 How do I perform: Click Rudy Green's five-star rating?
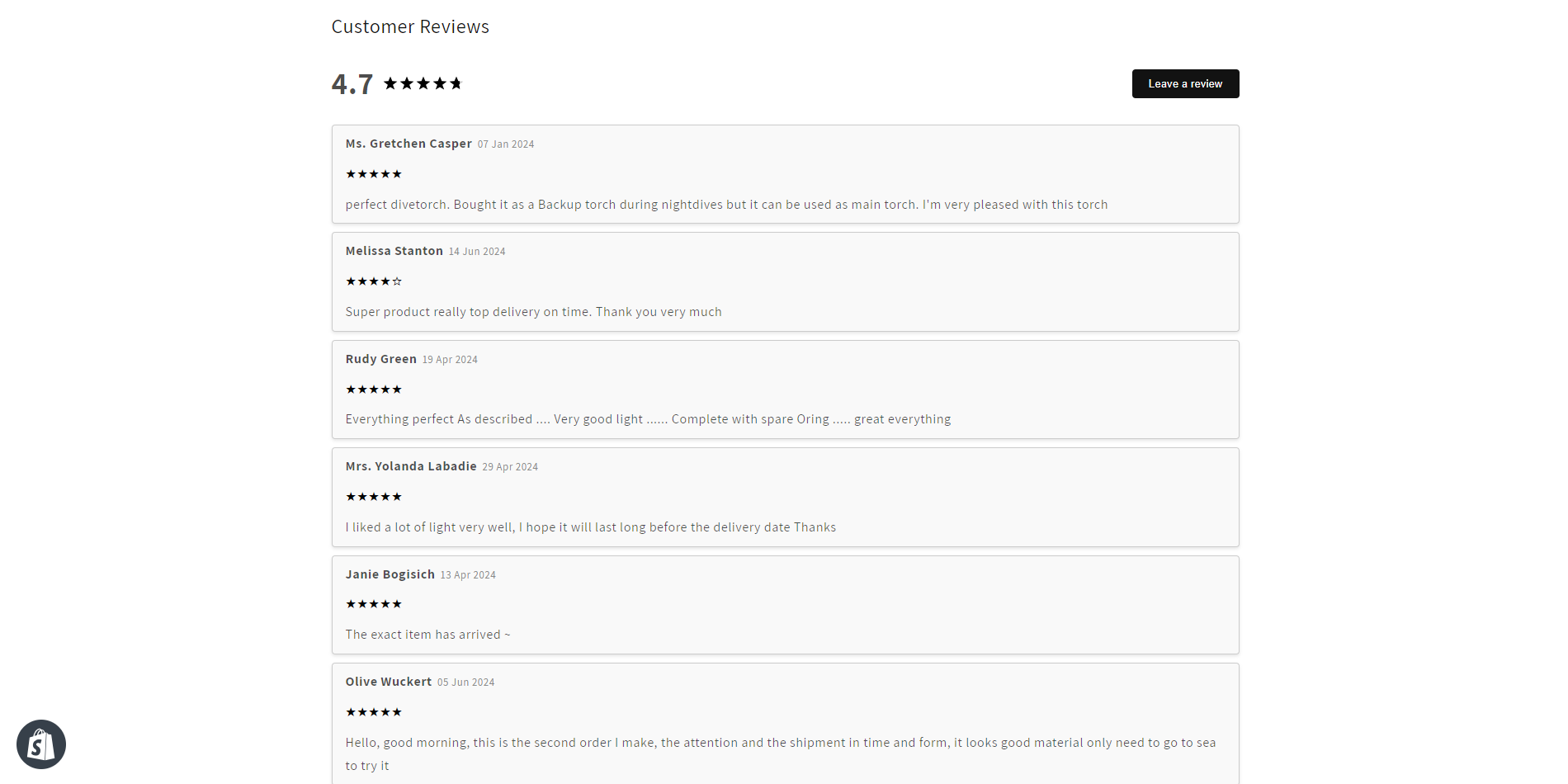pos(374,390)
